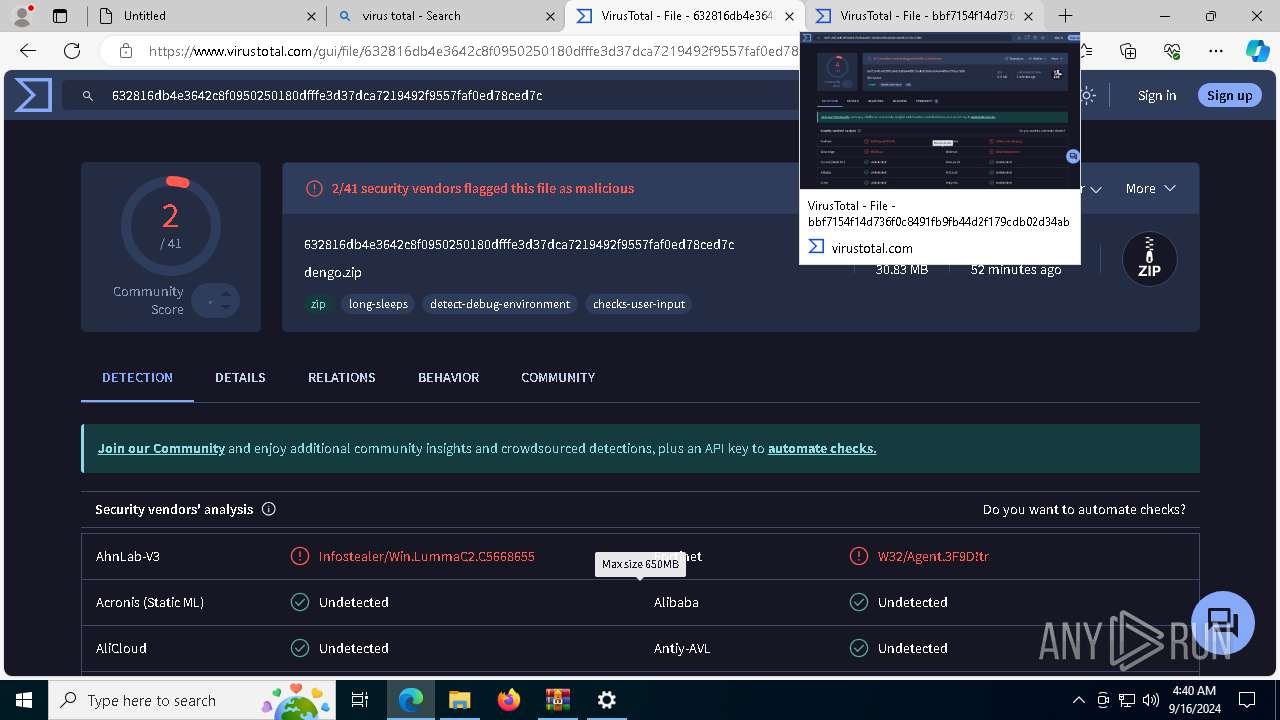The height and width of the screenshot is (720, 1280).
Task: Click the browser profile avatar icon
Action: [x=21, y=16]
